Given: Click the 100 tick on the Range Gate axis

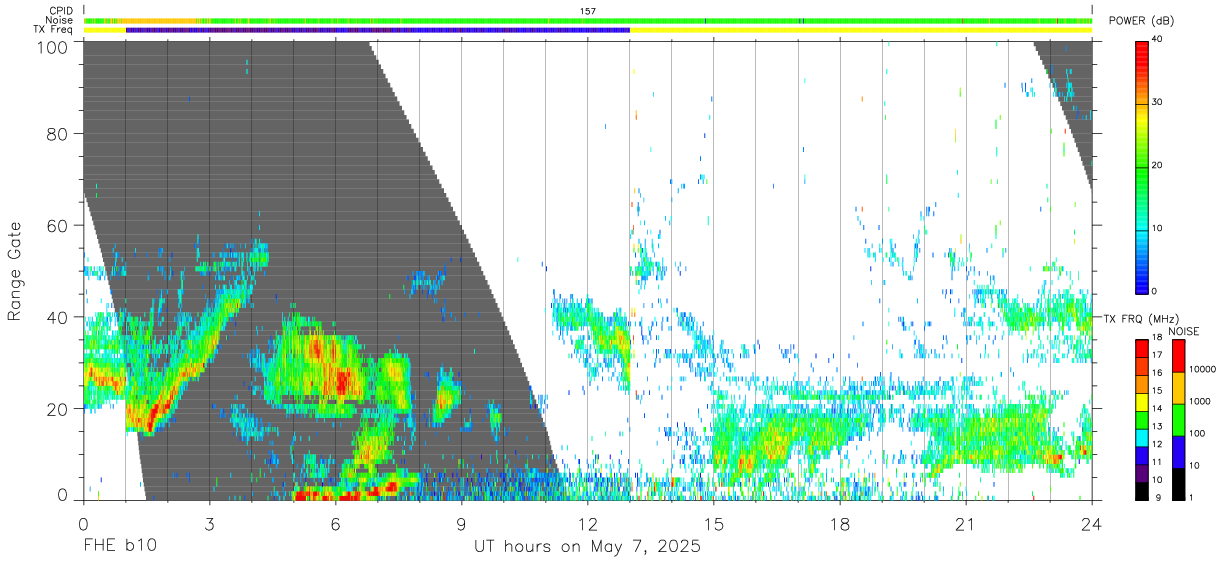Looking at the screenshot, I should (x=52, y=47).
